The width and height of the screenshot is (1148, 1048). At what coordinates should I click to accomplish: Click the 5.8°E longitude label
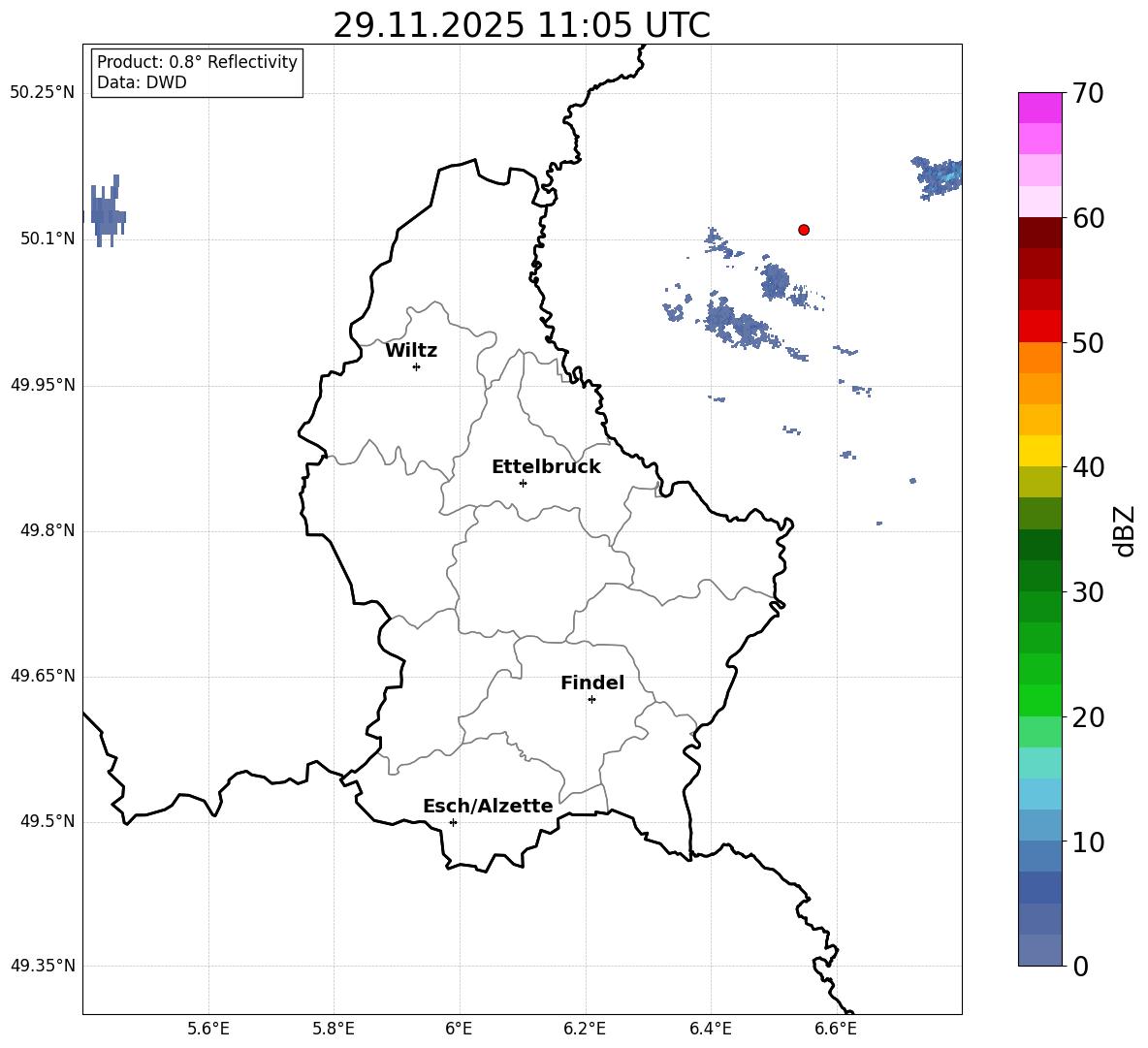[x=334, y=1029]
